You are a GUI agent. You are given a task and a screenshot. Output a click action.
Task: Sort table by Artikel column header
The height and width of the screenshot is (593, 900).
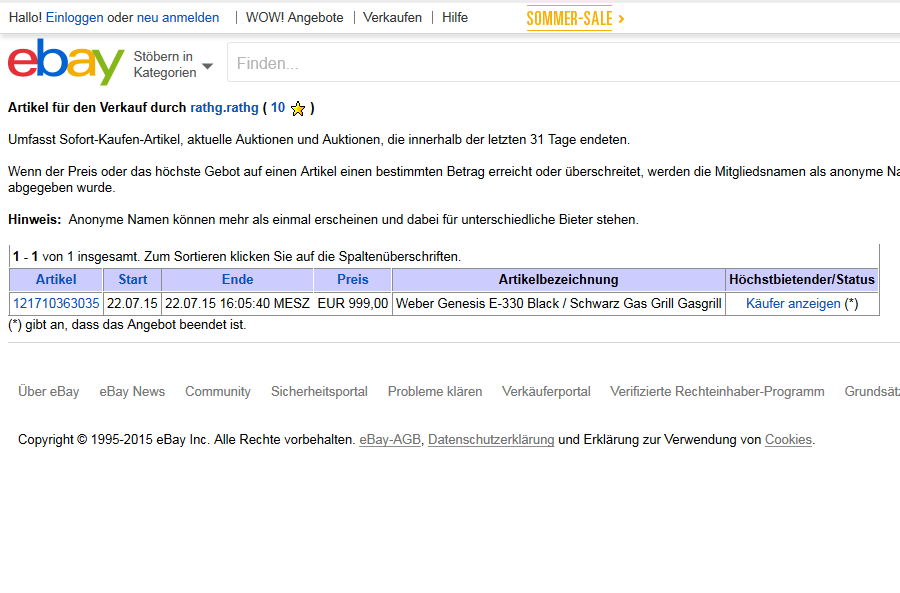(56, 280)
